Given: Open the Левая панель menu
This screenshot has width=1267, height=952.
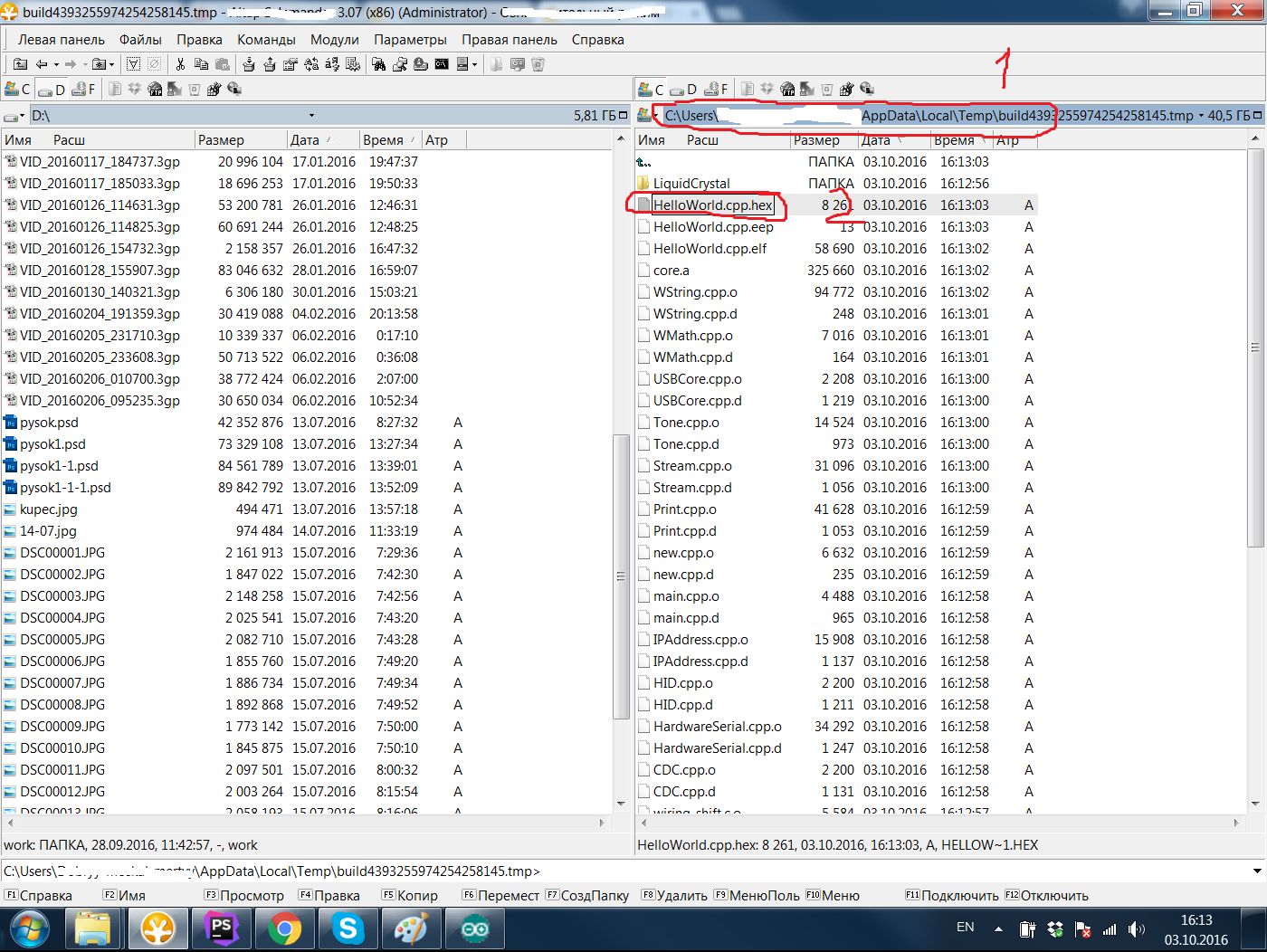Looking at the screenshot, I should click(62, 40).
